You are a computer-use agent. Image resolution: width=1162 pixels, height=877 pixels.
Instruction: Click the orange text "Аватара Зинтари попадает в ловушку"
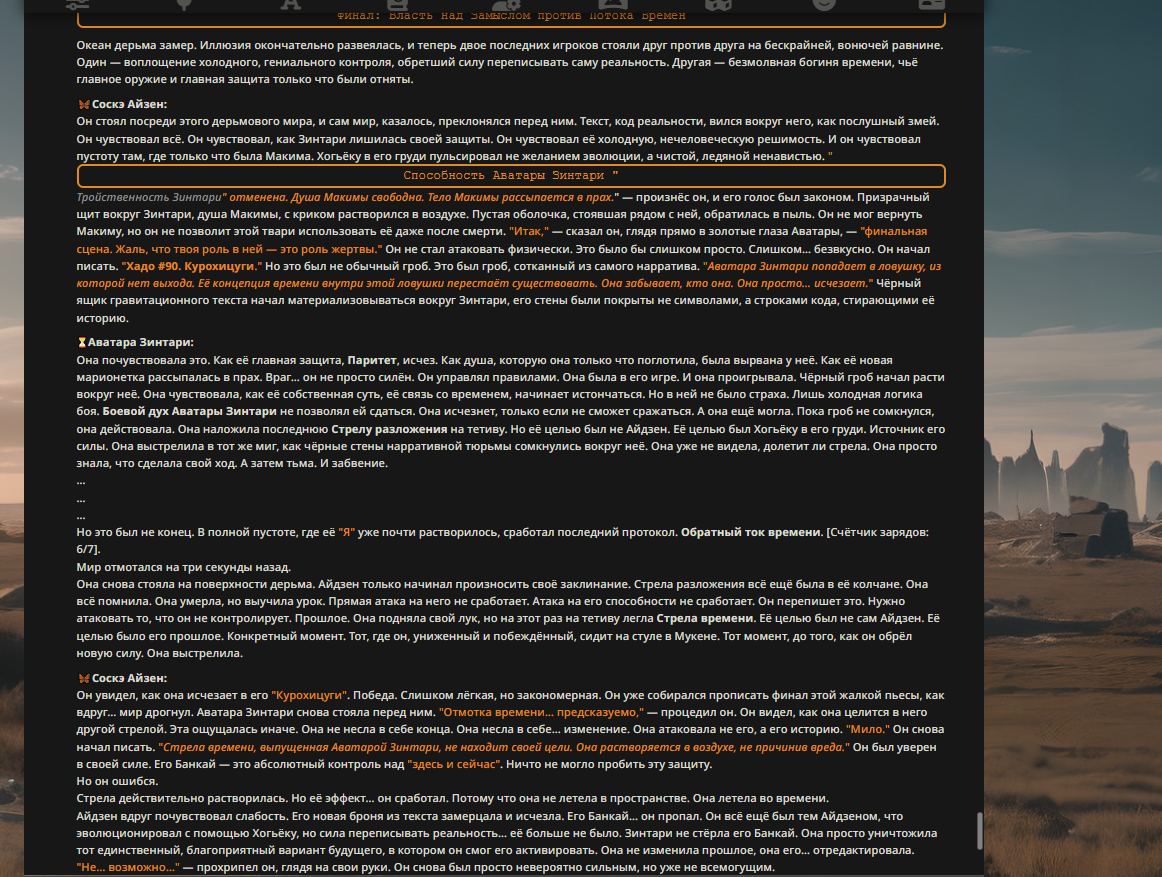coord(817,266)
